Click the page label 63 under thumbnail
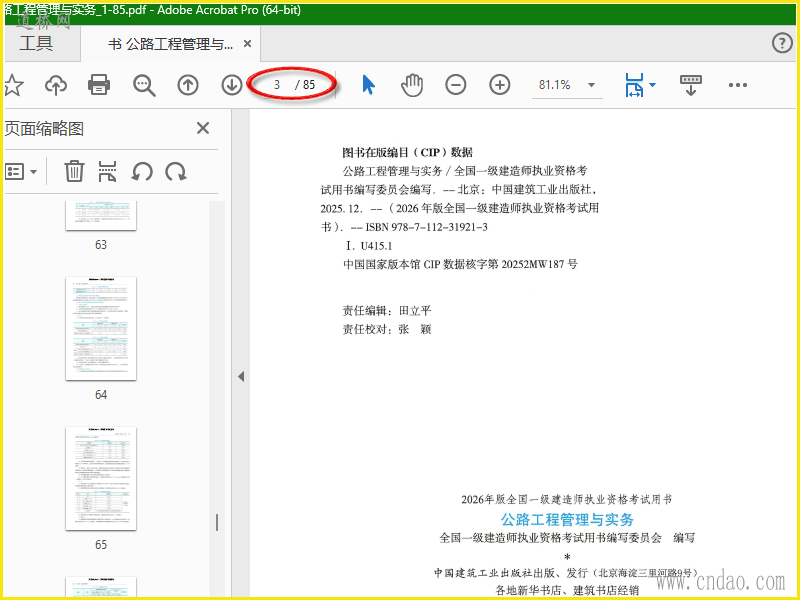The width and height of the screenshot is (800, 600). [101, 244]
